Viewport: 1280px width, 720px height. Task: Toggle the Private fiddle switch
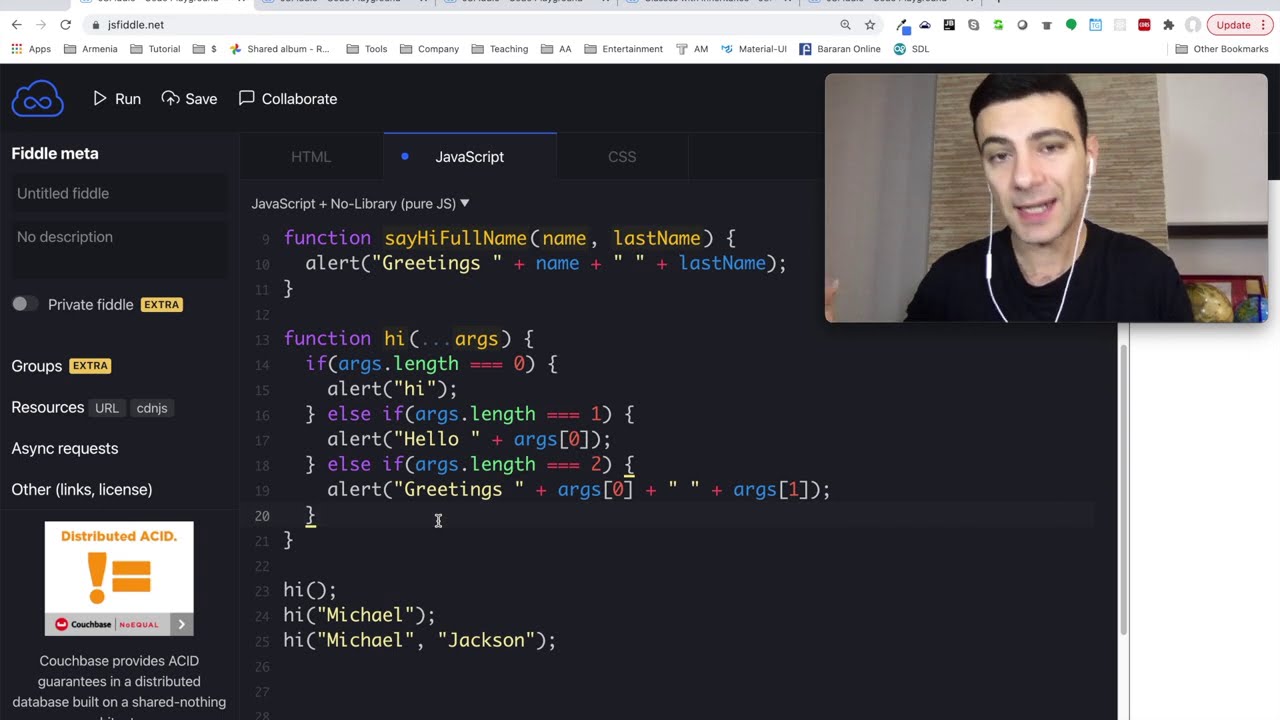25,304
